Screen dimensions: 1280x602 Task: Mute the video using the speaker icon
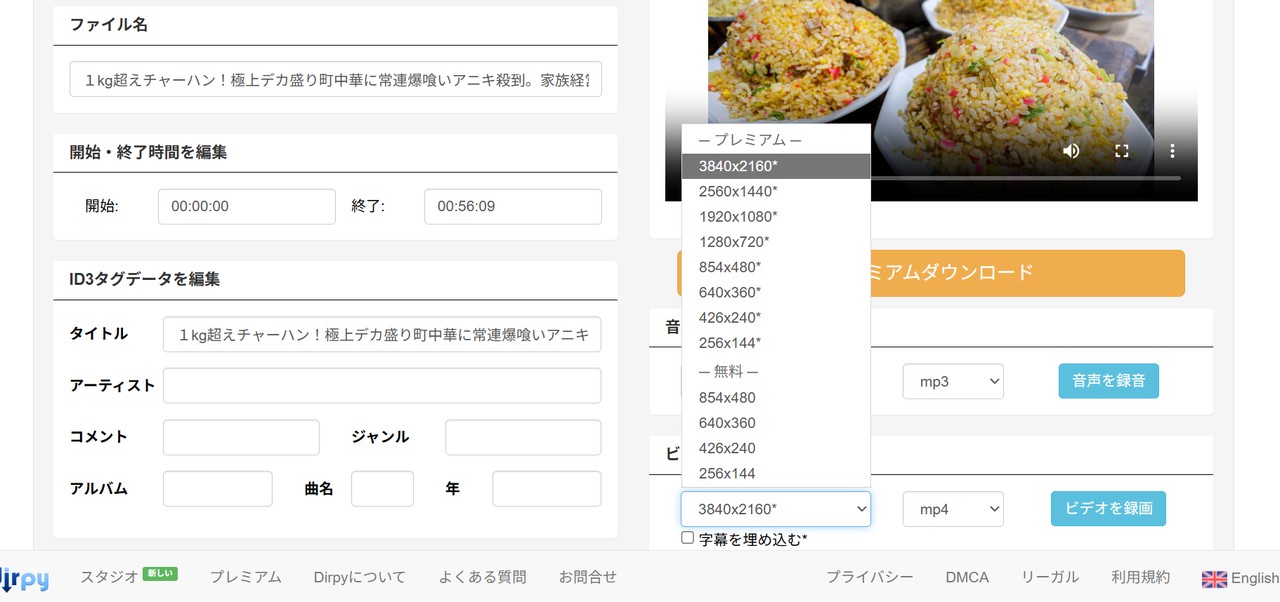point(1070,150)
